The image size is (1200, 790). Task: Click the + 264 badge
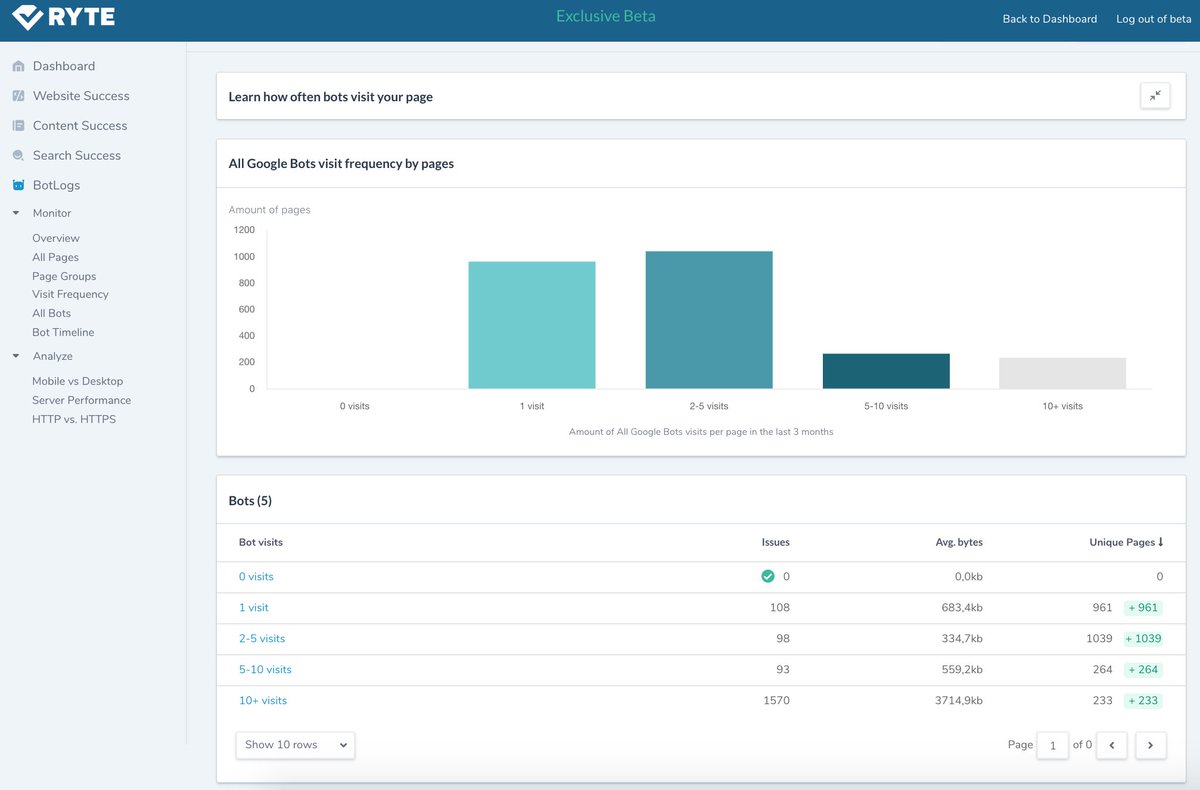[x=1142, y=669]
